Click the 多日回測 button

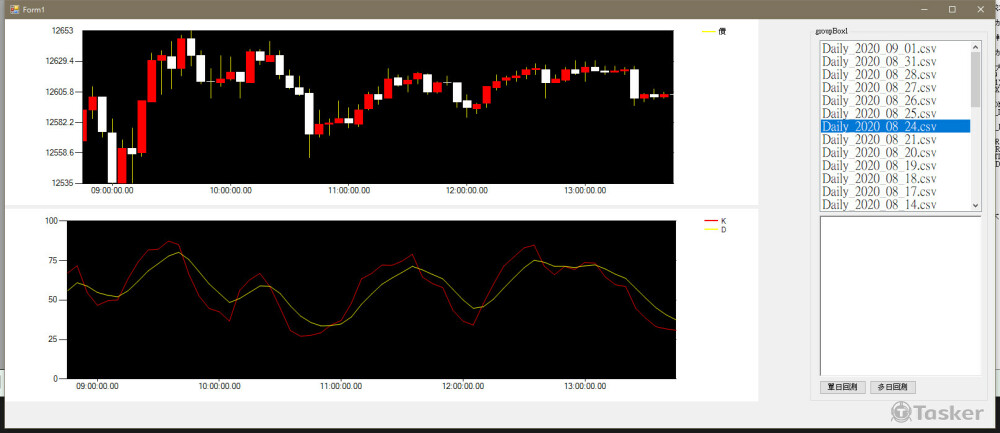[894, 387]
